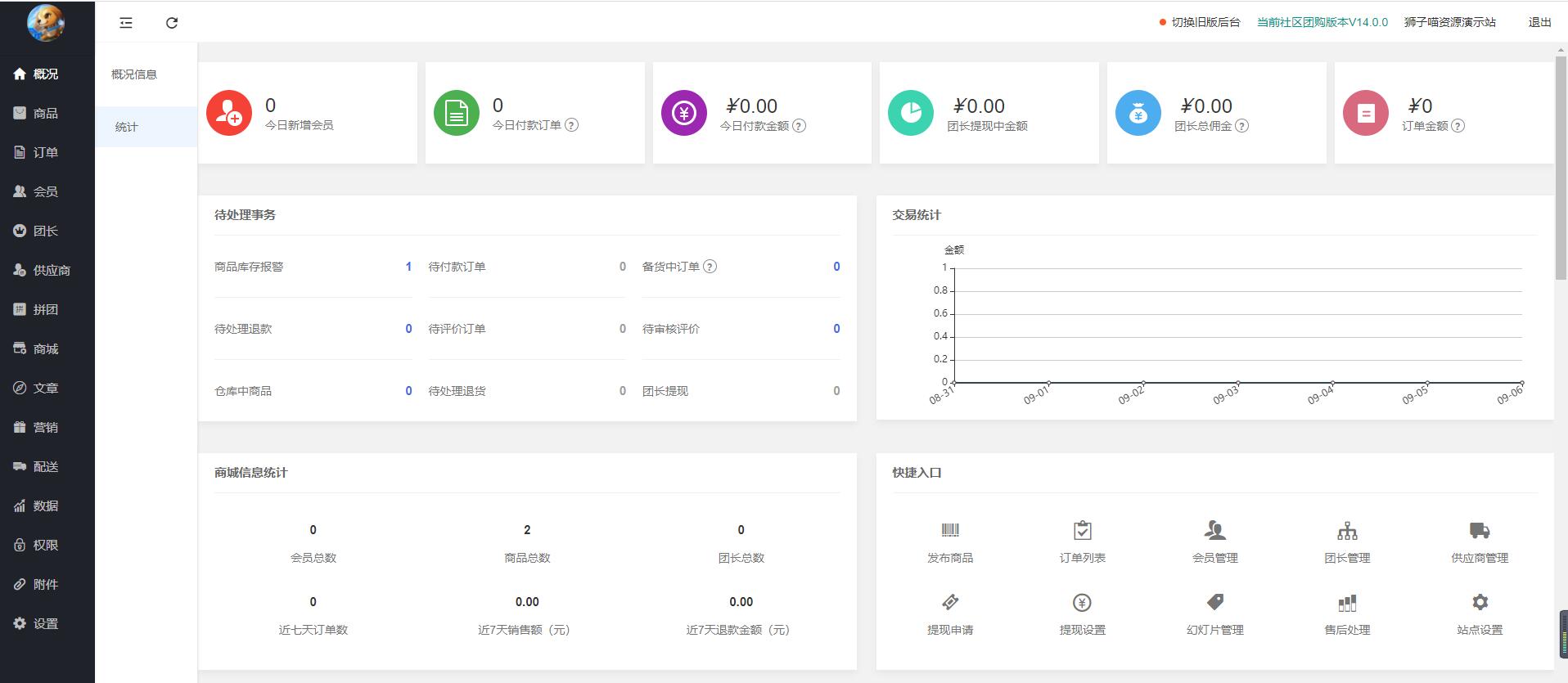Select the 统计 submenu tab
The width and height of the screenshot is (1568, 683).
coord(127,127)
